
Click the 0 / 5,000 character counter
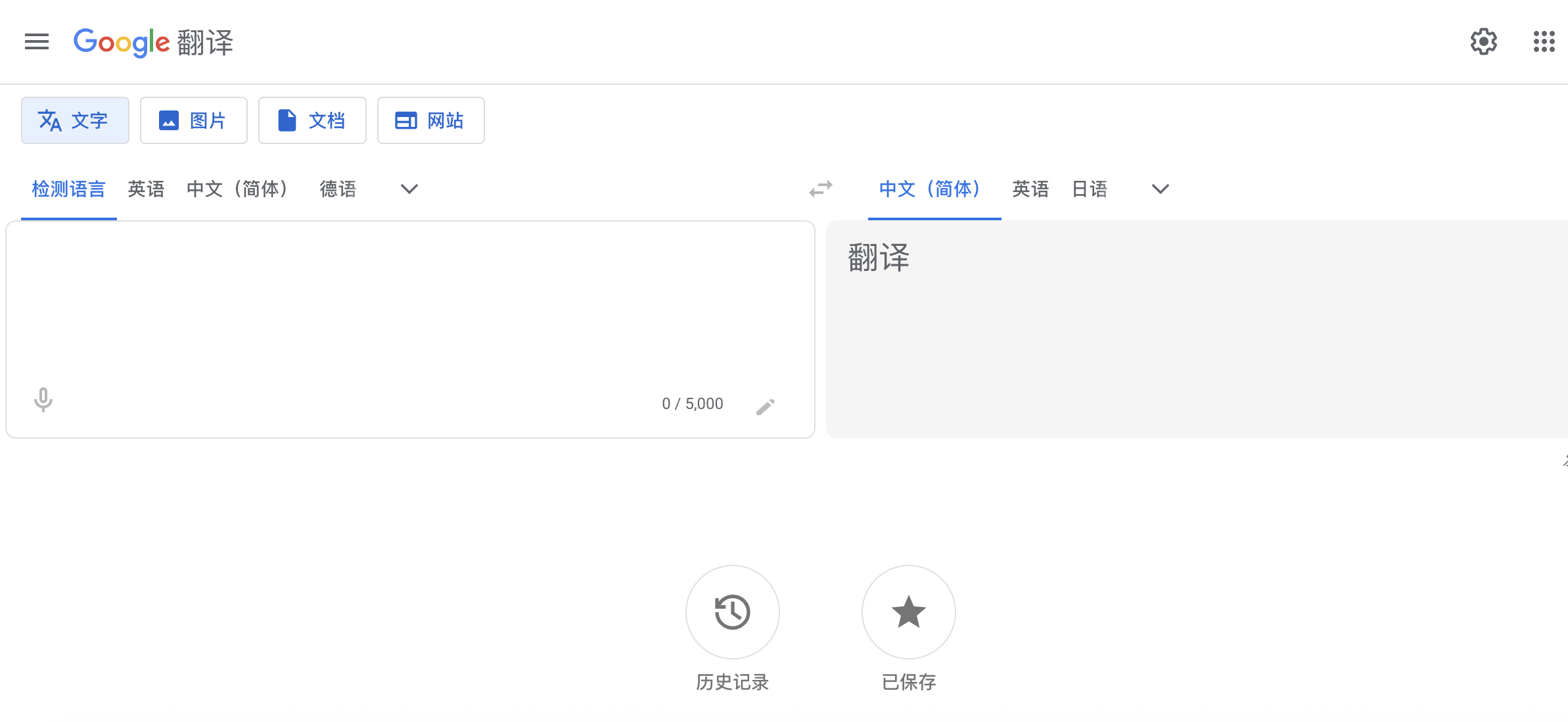pos(693,404)
